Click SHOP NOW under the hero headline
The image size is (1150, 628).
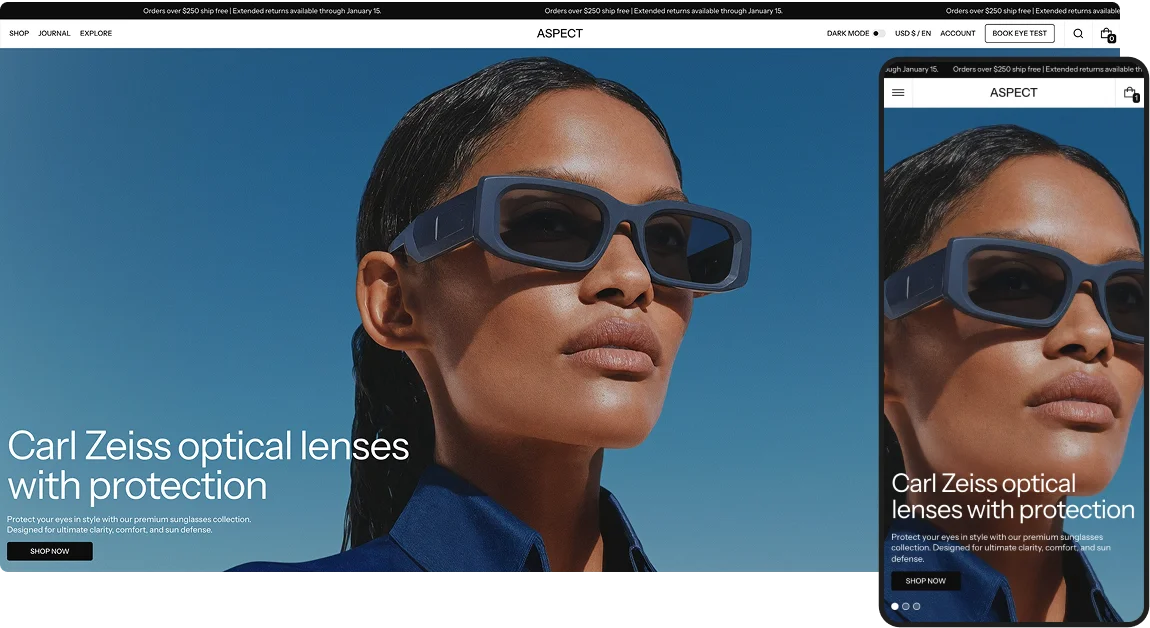[x=49, y=550]
